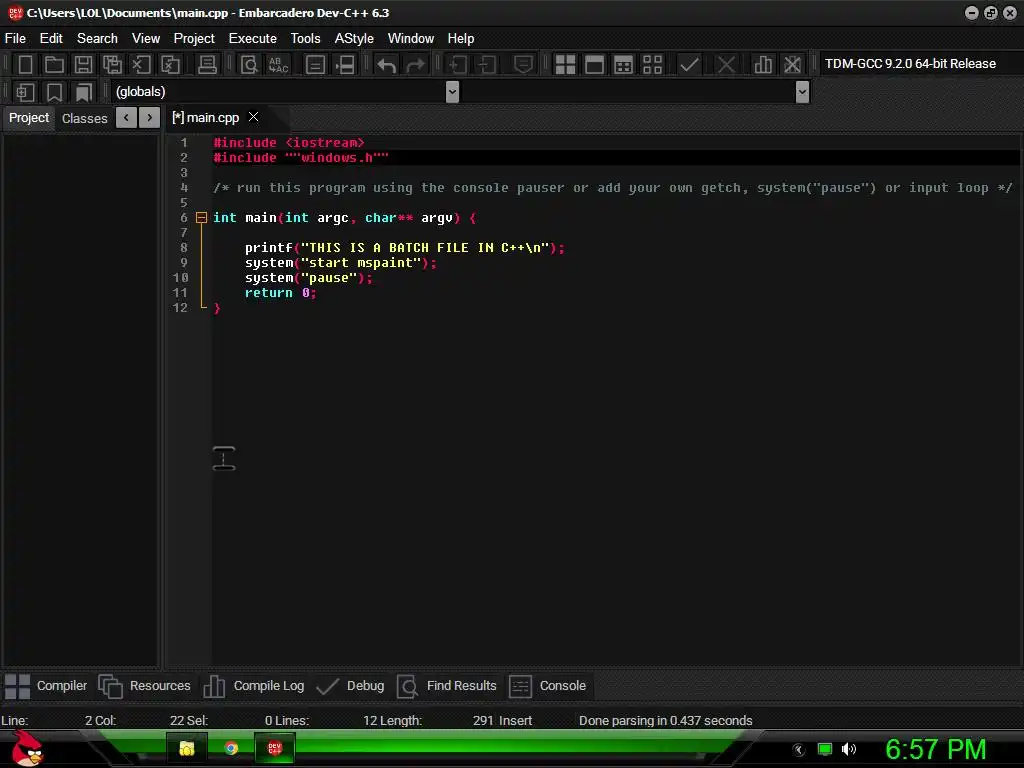1024x768 pixels.
Task: Click the Angry Birds start button
Action: point(26,748)
